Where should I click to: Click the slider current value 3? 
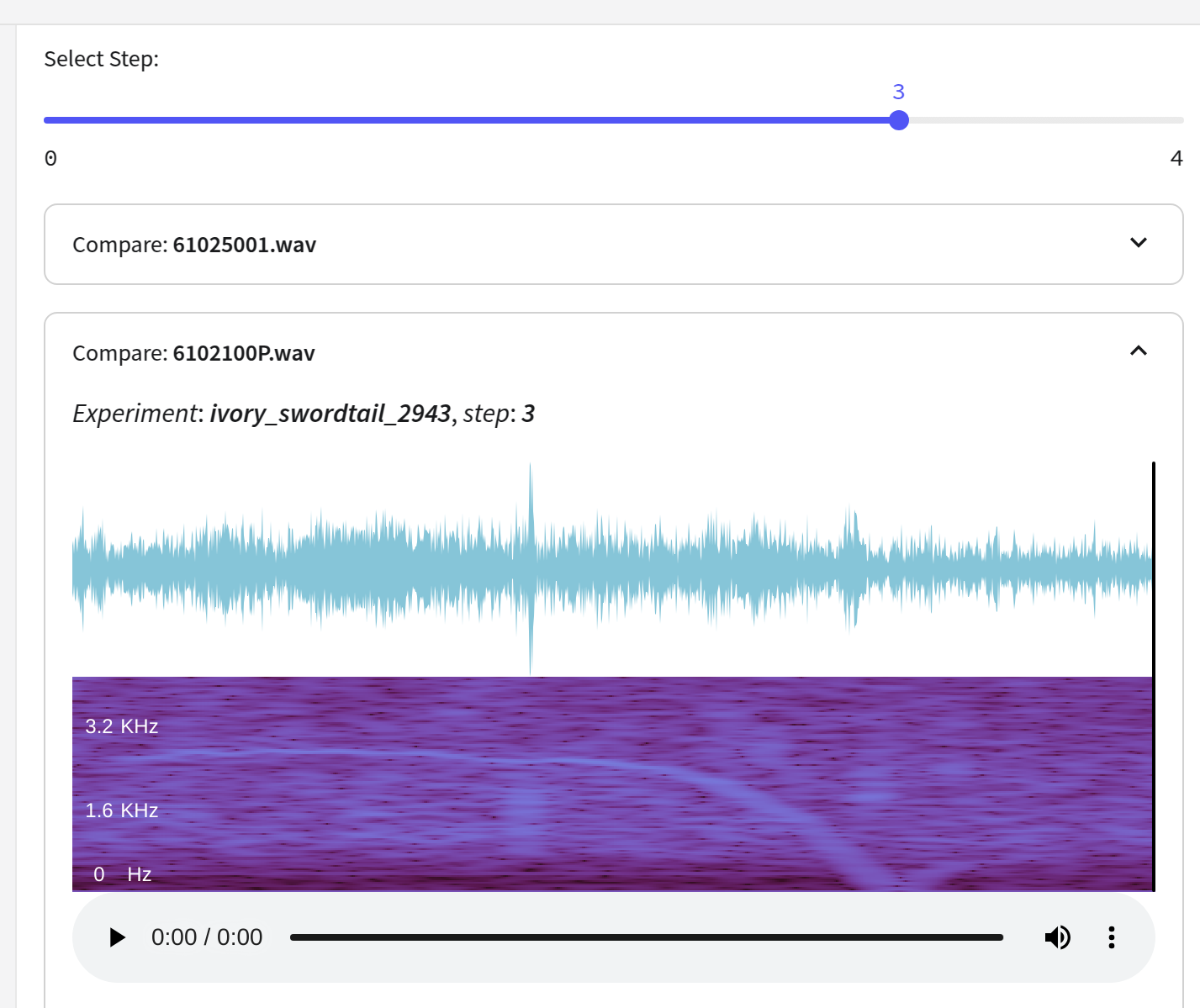(x=899, y=92)
